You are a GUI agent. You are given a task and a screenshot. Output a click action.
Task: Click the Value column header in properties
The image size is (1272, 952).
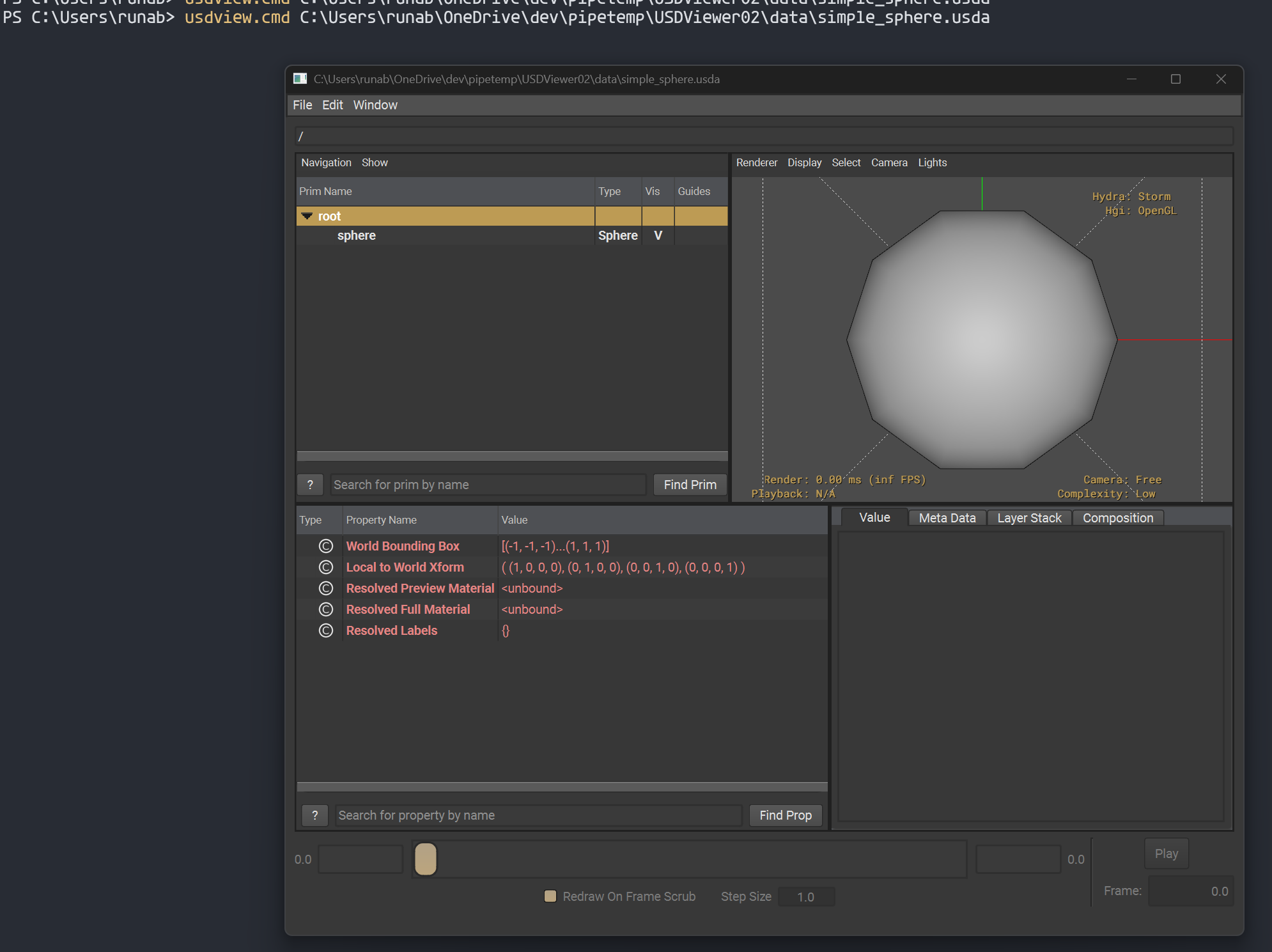[663, 520]
